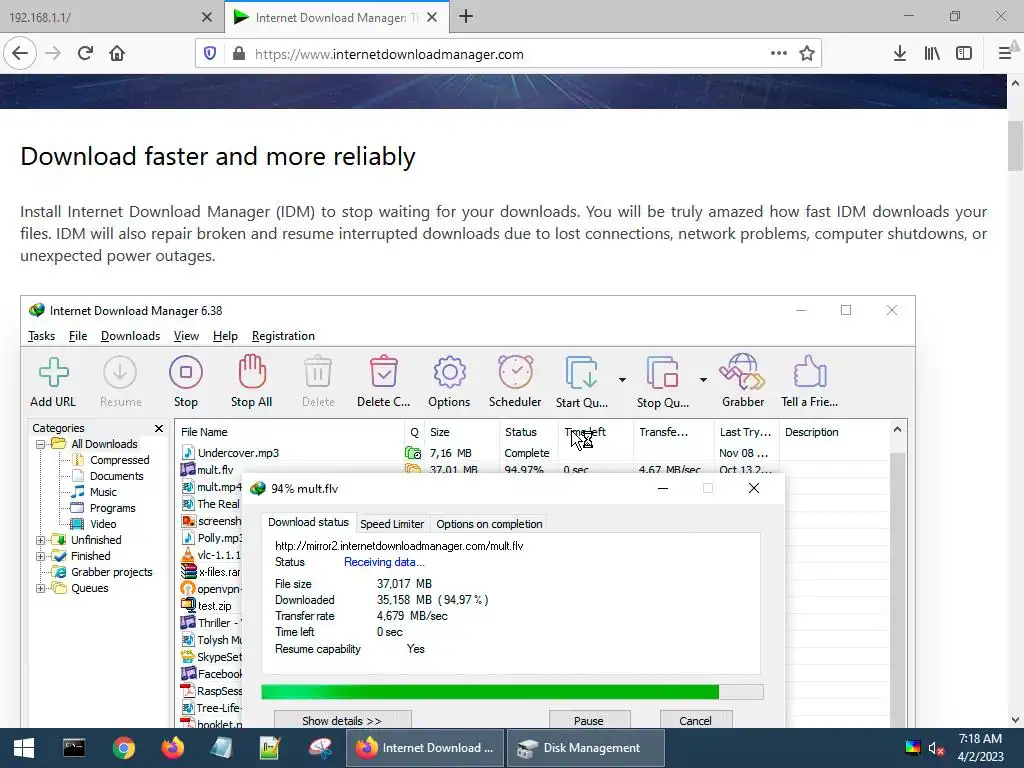The height and width of the screenshot is (768, 1024).
Task: Open a new Firefox tab
Action: [466, 17]
